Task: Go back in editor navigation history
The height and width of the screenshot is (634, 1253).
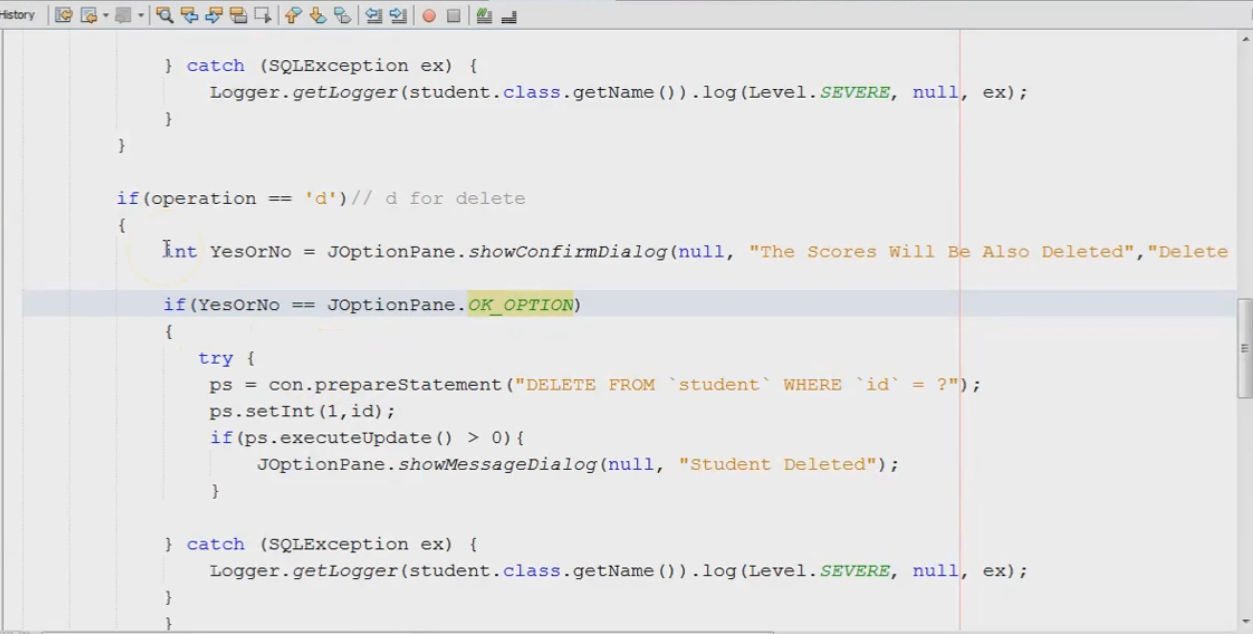Action: click(88, 15)
